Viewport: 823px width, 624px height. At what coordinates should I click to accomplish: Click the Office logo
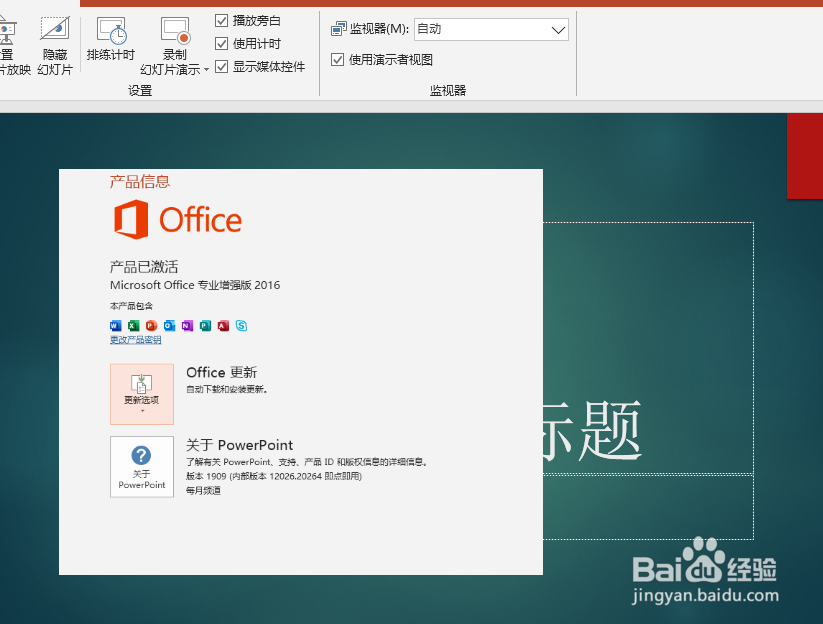tap(178, 219)
